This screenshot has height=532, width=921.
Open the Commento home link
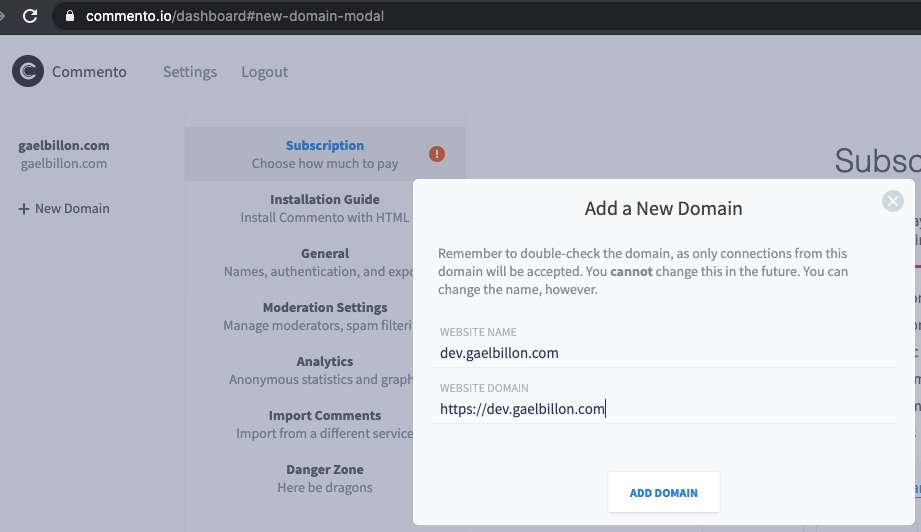click(x=89, y=72)
